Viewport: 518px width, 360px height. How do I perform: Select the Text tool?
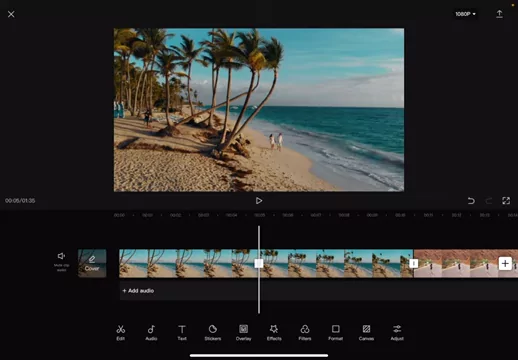182,333
